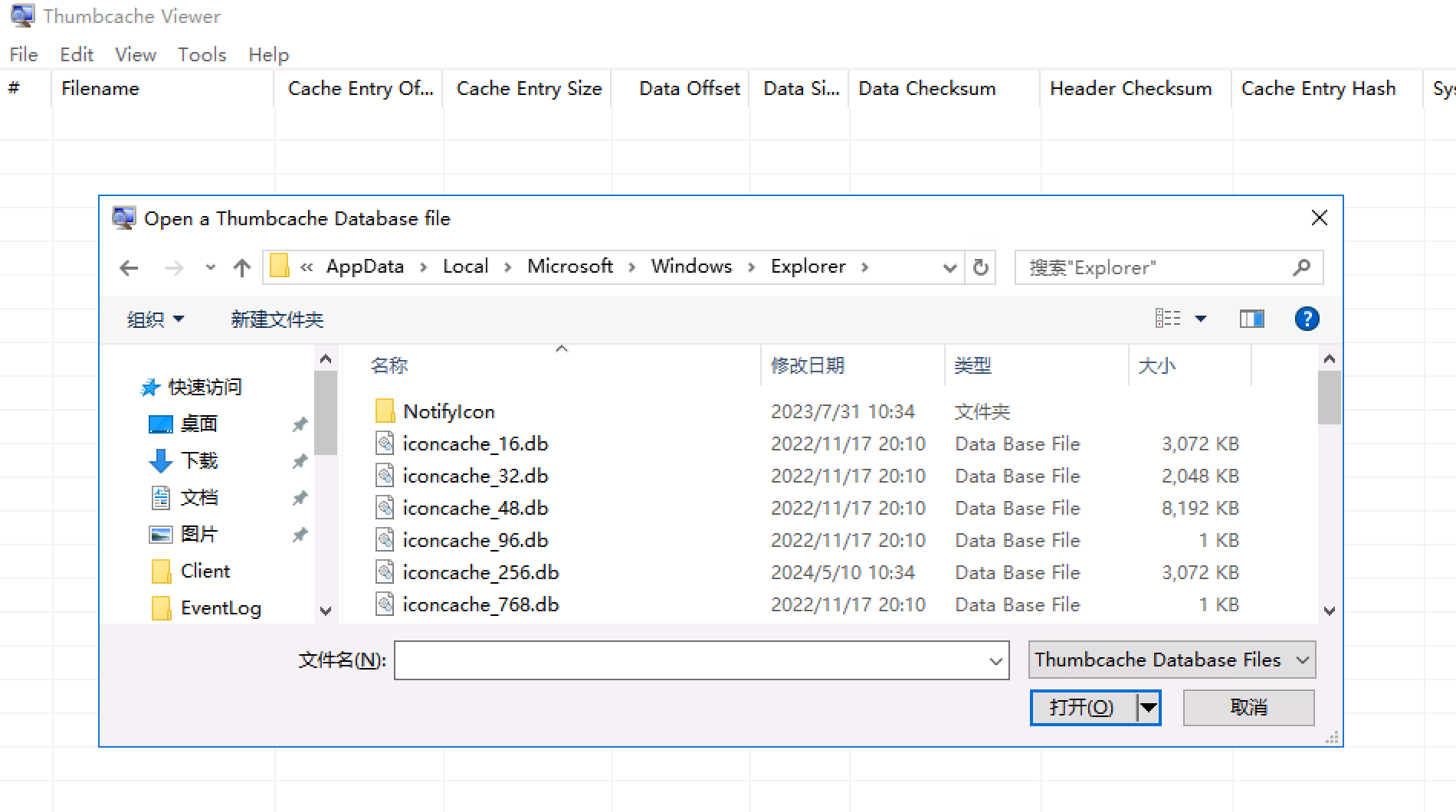
Task: Click the refresh icon next to address bar
Action: click(980, 267)
